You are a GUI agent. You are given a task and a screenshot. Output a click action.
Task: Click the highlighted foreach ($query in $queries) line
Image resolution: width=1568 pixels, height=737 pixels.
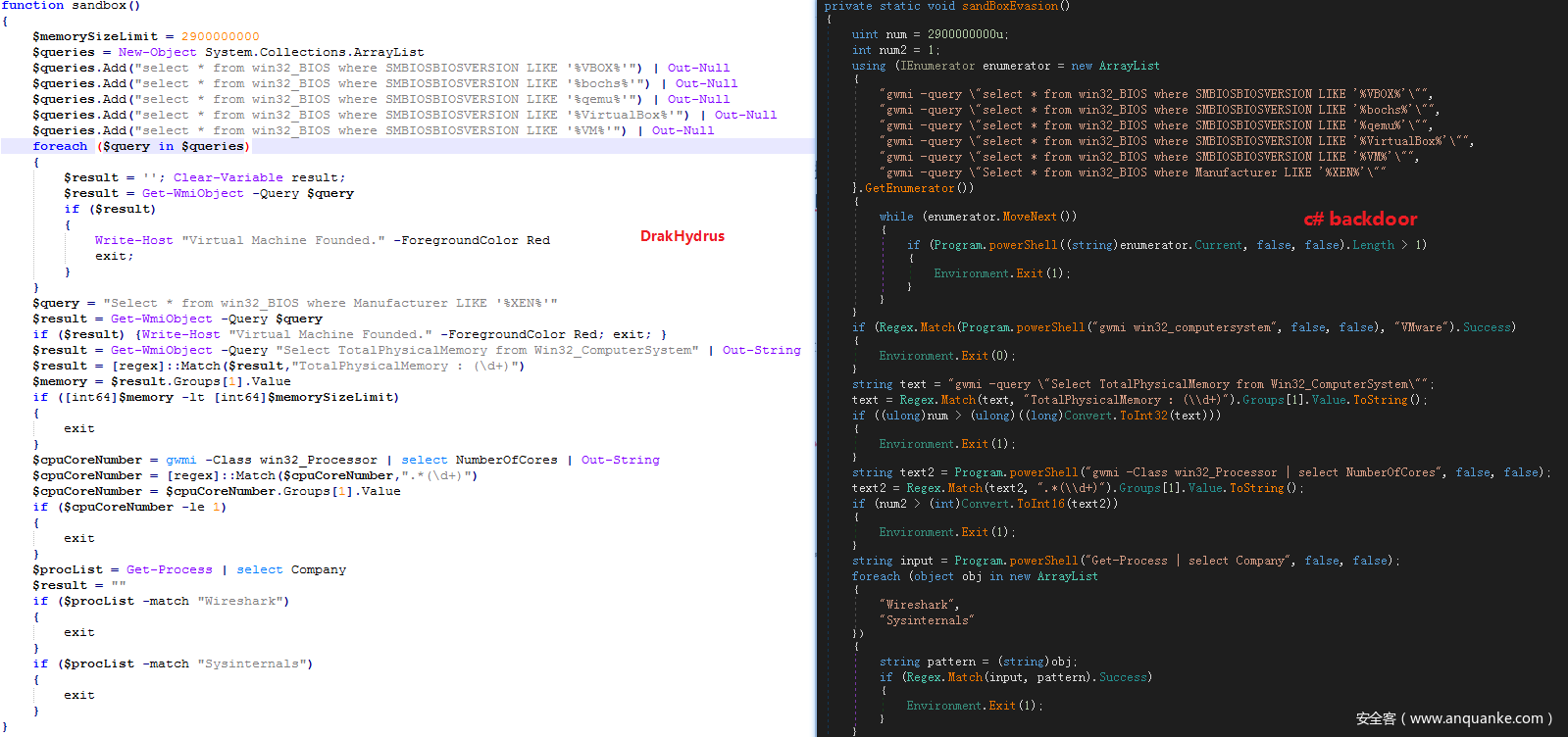tap(141, 146)
